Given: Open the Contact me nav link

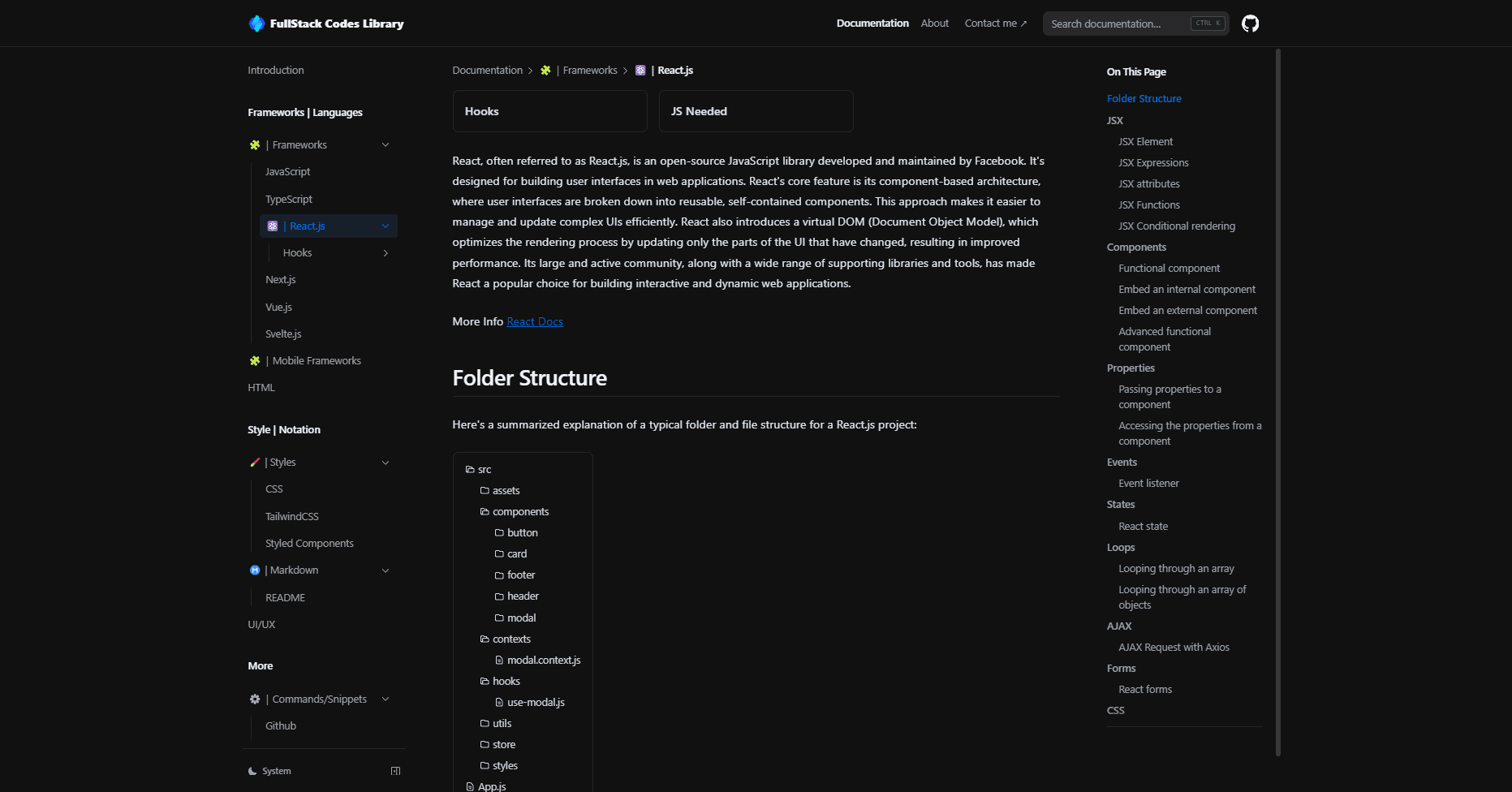Looking at the screenshot, I should (x=996, y=24).
